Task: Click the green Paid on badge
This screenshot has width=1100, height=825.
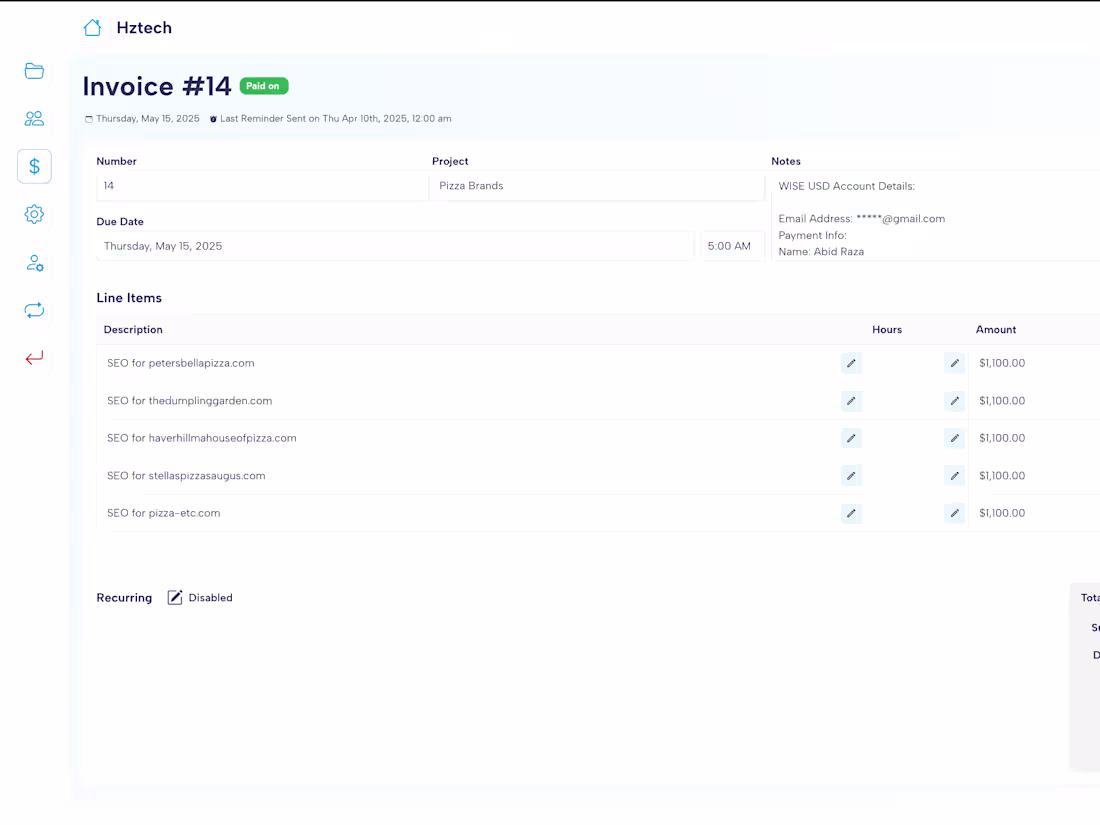Action: click(x=263, y=86)
